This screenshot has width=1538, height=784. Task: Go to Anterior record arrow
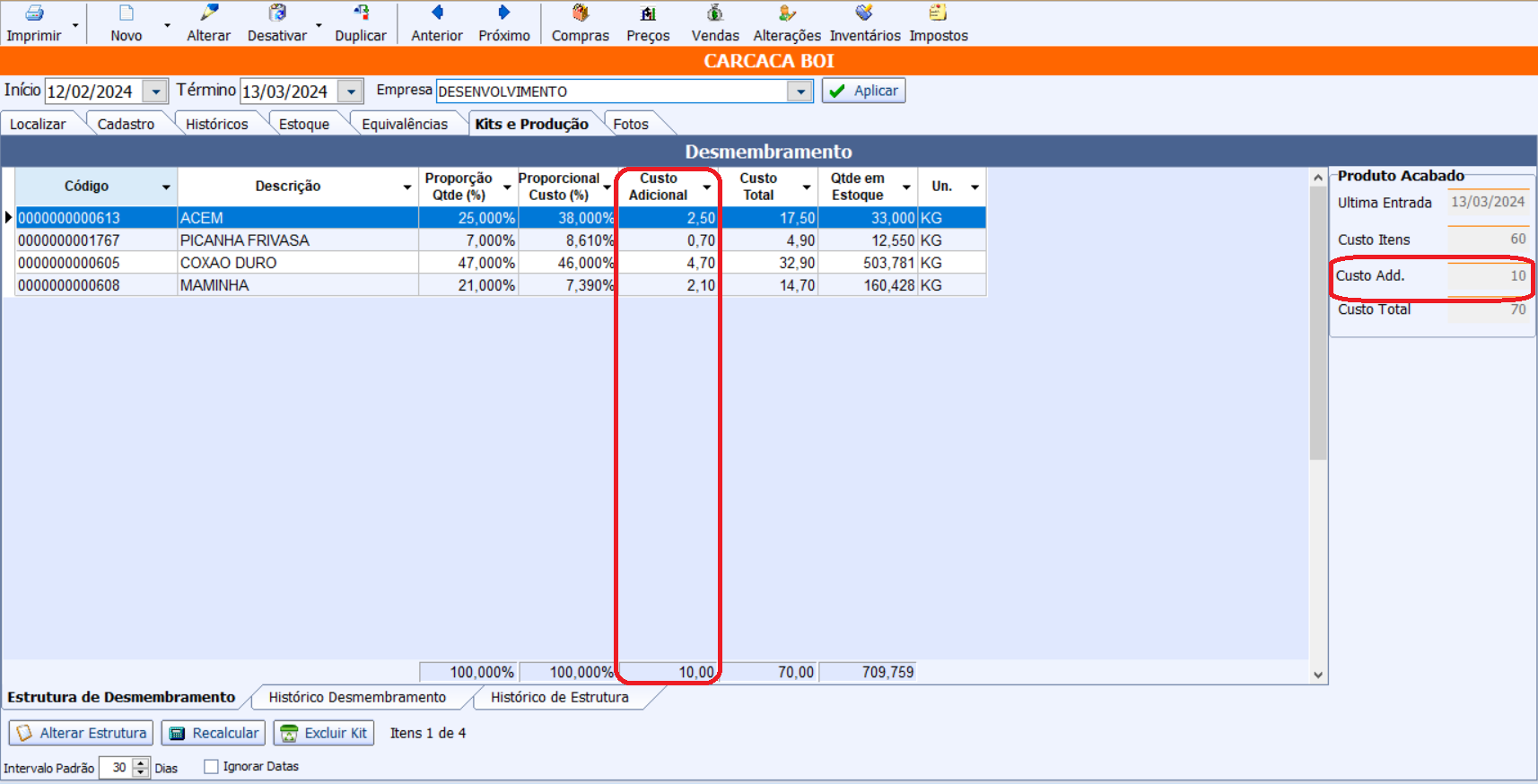point(437,13)
